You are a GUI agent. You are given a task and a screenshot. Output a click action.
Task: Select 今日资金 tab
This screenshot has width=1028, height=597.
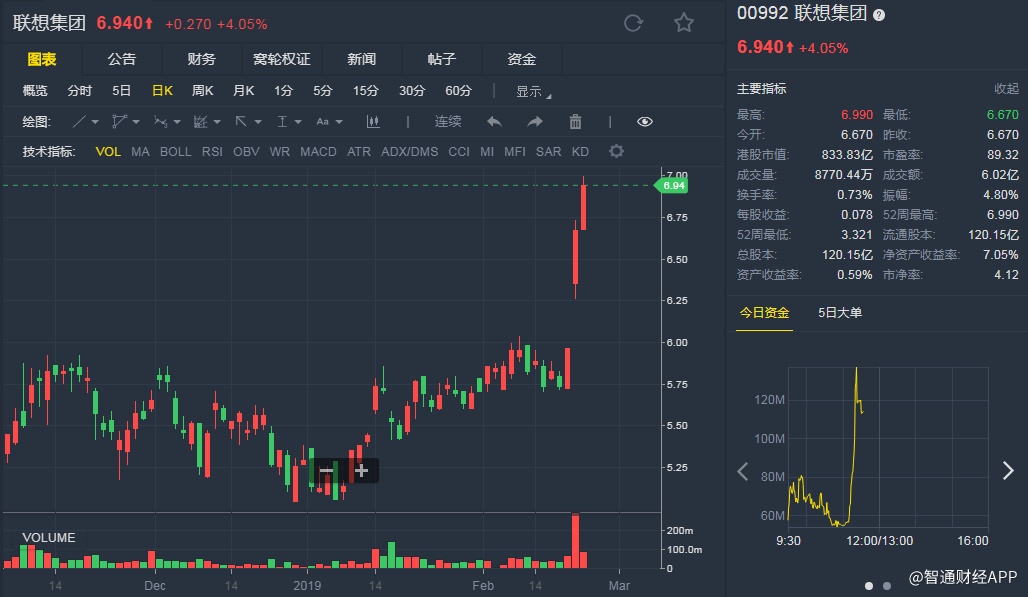(x=764, y=313)
